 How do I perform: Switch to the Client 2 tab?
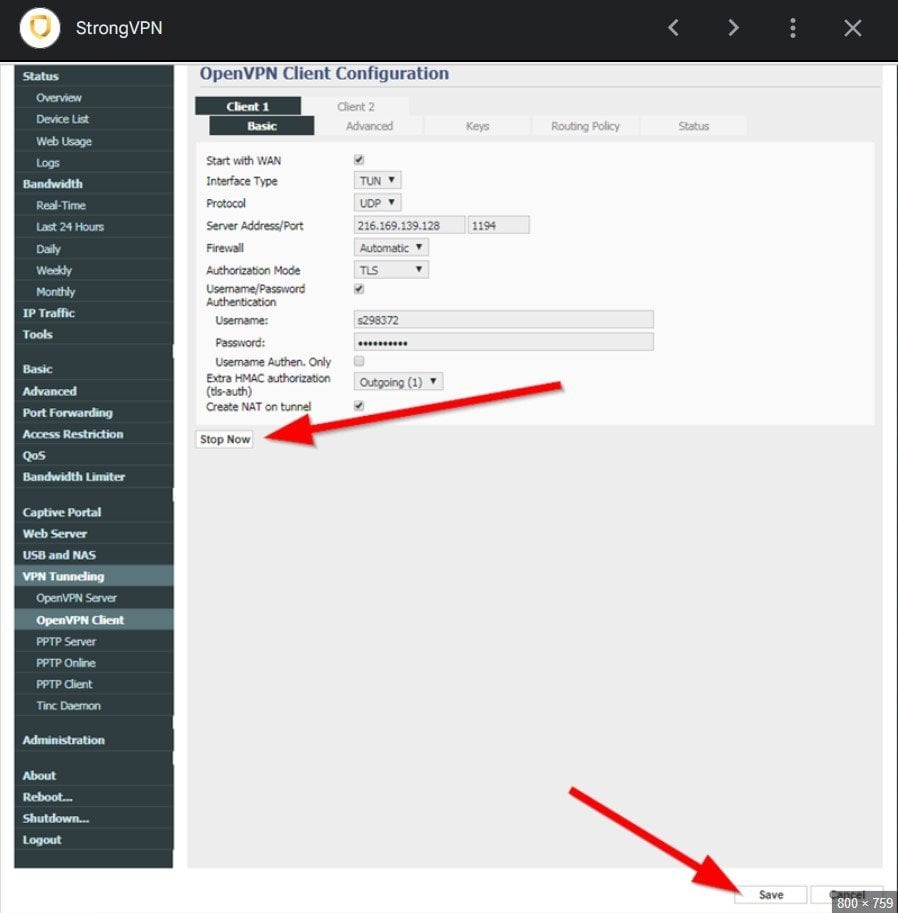tap(356, 106)
